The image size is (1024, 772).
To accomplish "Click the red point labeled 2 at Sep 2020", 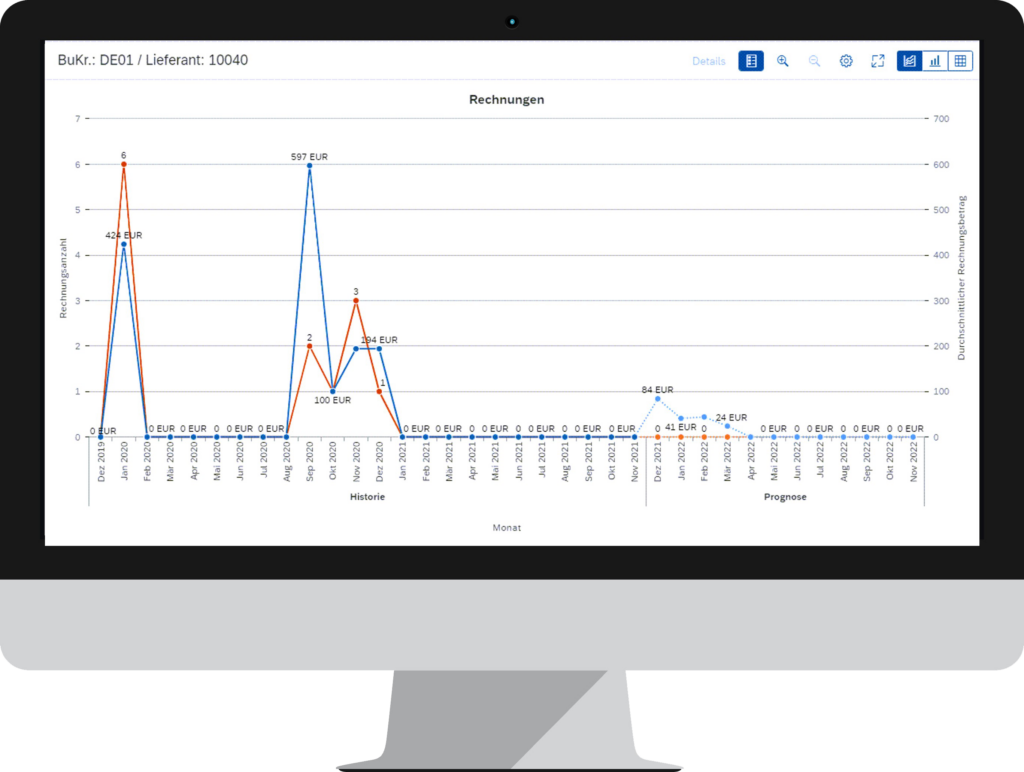I will pyautogui.click(x=309, y=346).
